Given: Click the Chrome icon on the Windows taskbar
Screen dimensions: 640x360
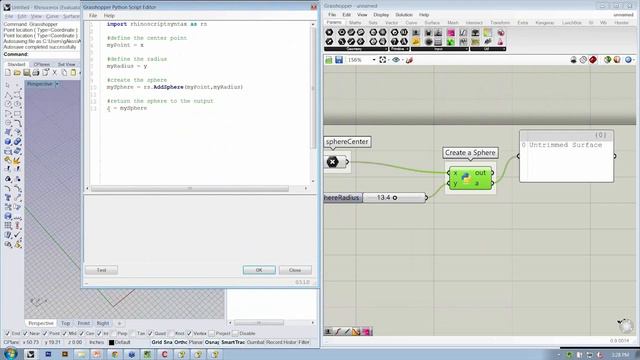Looking at the screenshot, I should (x=115, y=354).
